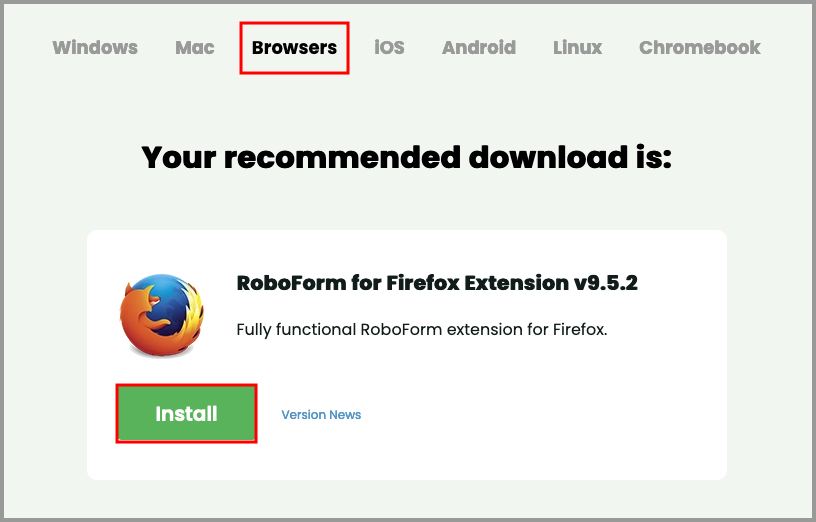Switch to the Windows tab
The image size is (816, 522).
click(95, 48)
